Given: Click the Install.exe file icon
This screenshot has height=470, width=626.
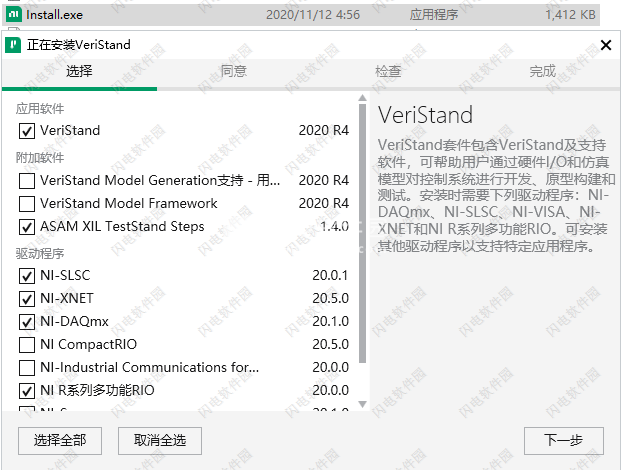Looking at the screenshot, I should point(14,15).
